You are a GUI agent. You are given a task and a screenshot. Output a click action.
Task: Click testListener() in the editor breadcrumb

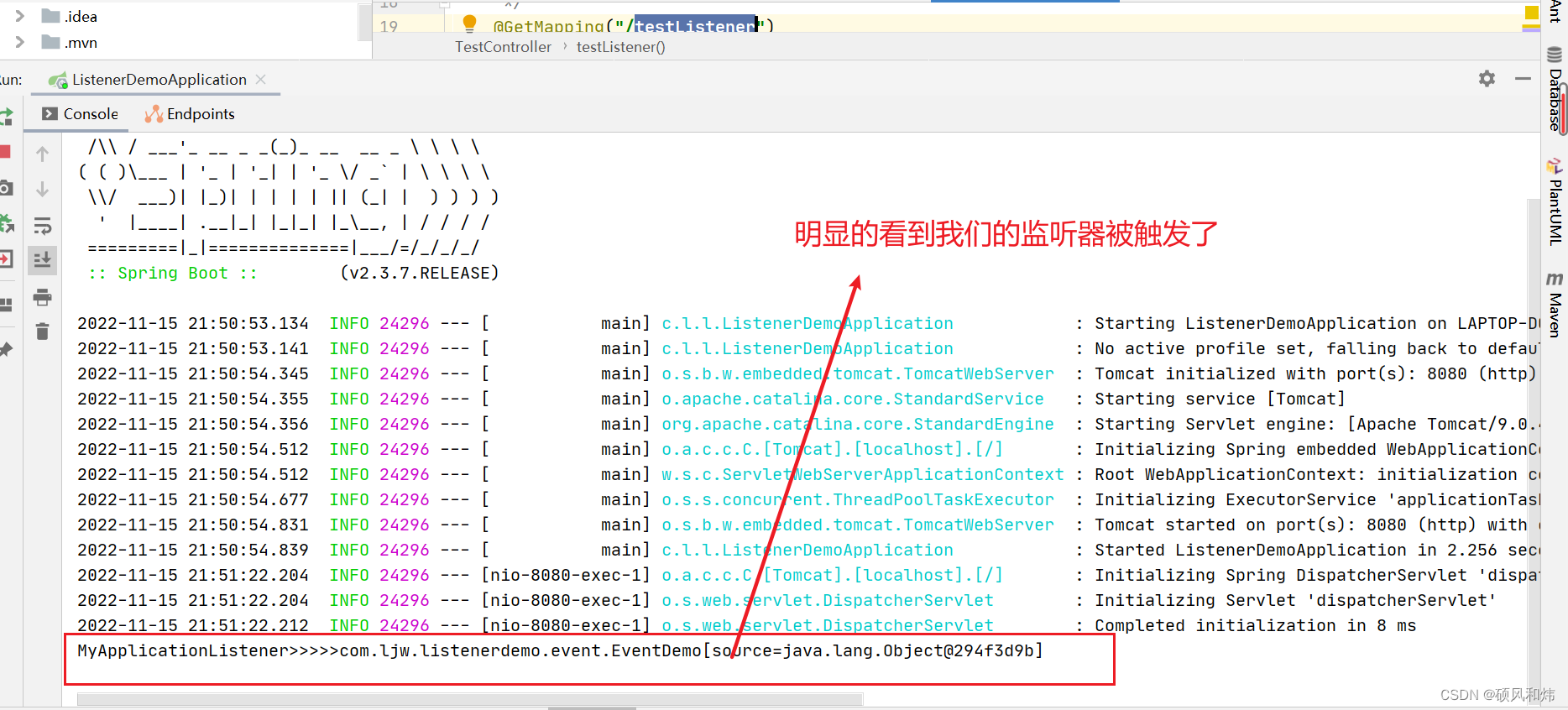pos(621,47)
